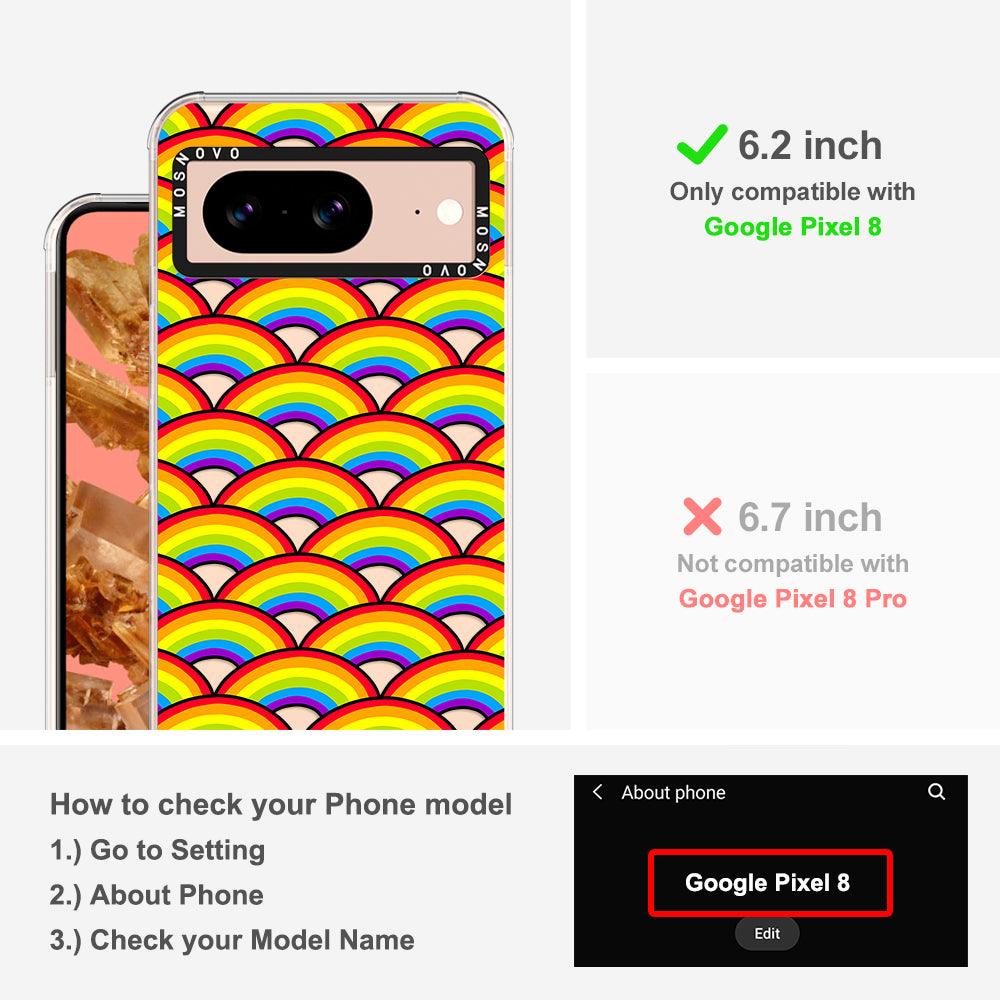Viewport: 1000px width, 1000px height.
Task: Click step '2.) About Phone' text
Action: point(156,895)
